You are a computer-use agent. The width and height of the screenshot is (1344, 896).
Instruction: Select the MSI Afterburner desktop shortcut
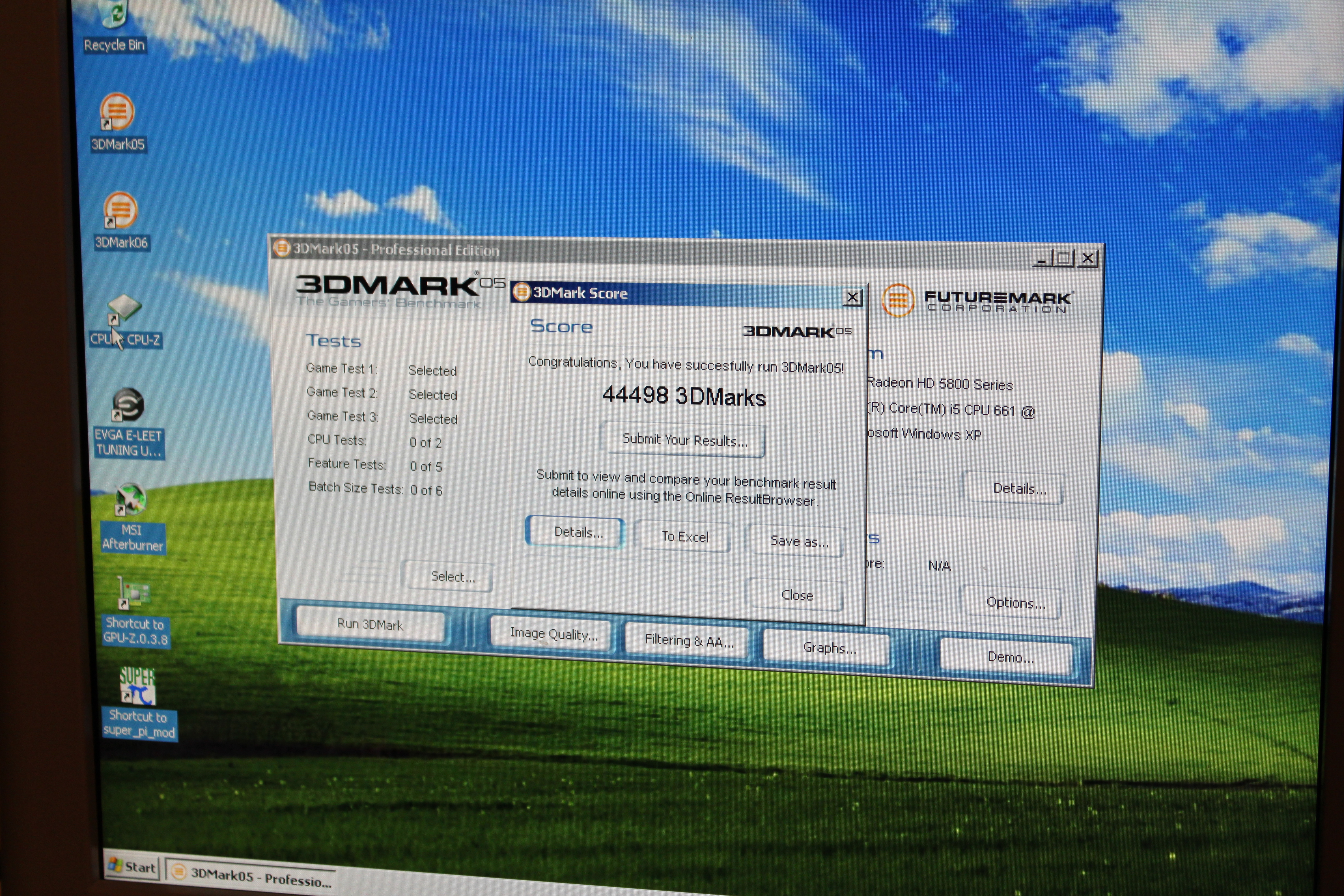132,518
